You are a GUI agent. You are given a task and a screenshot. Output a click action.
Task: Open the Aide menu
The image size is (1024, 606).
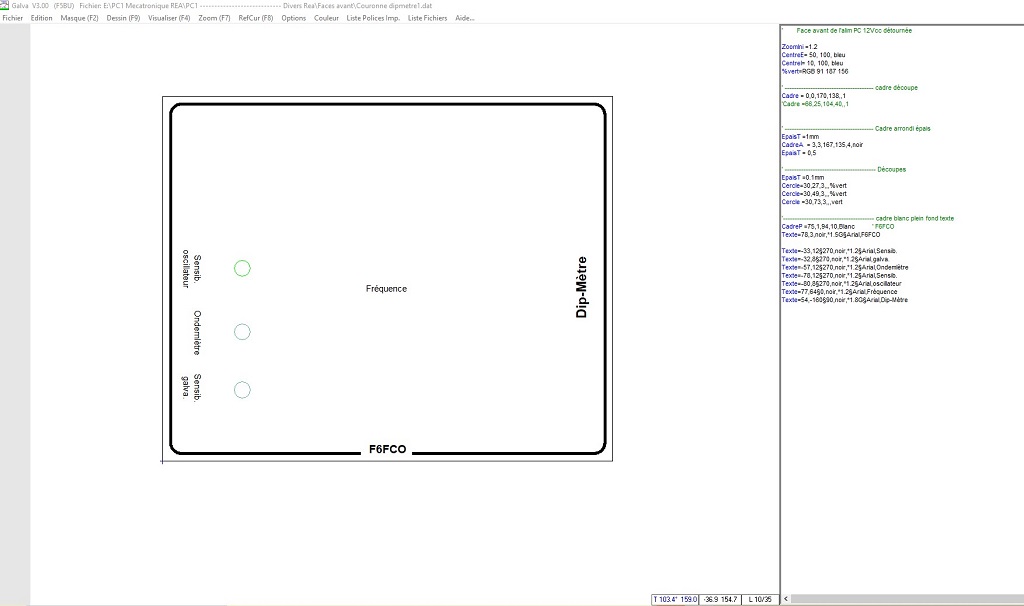click(x=465, y=18)
